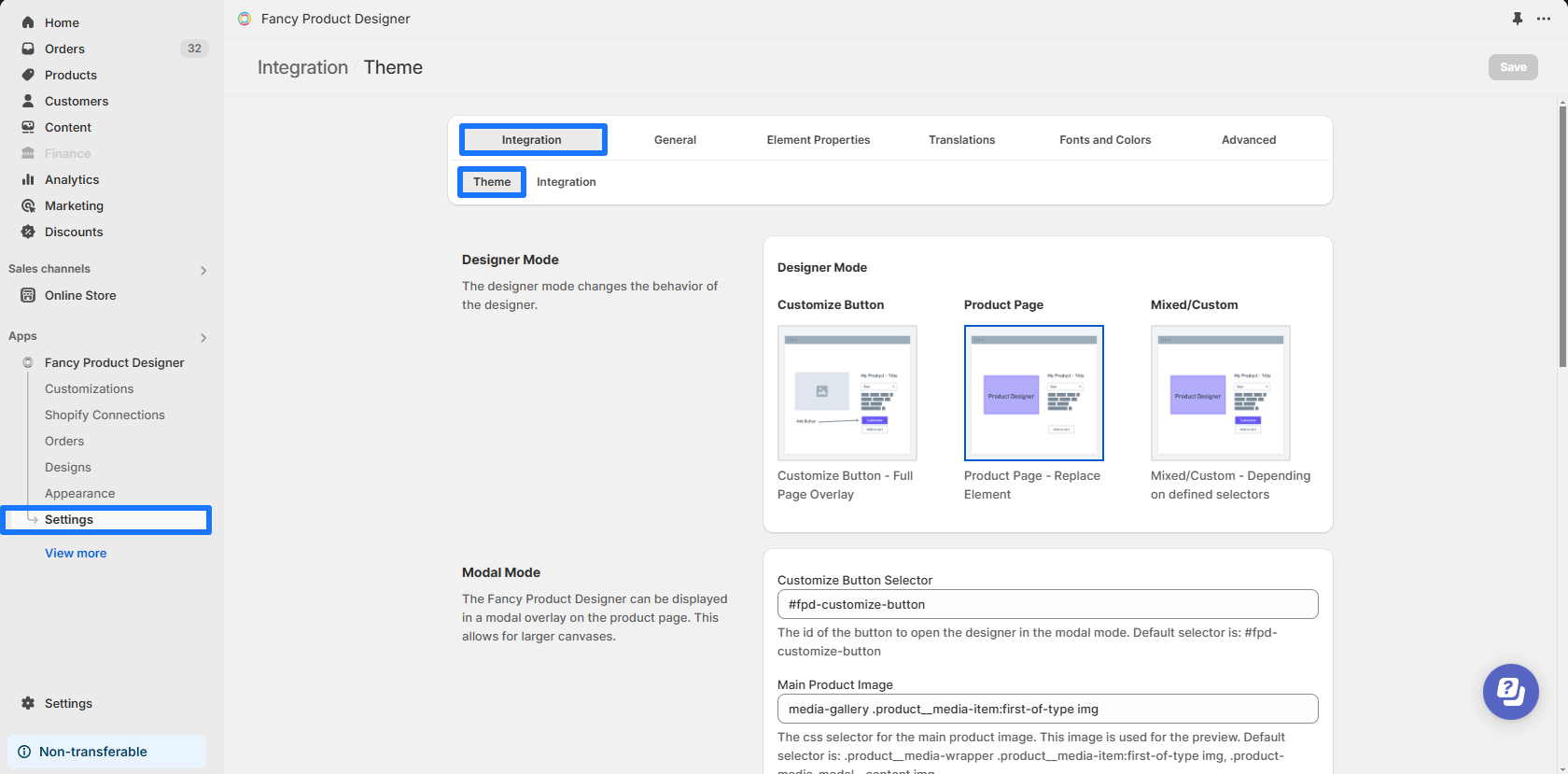
Task: Click the View more link
Action: 76,553
